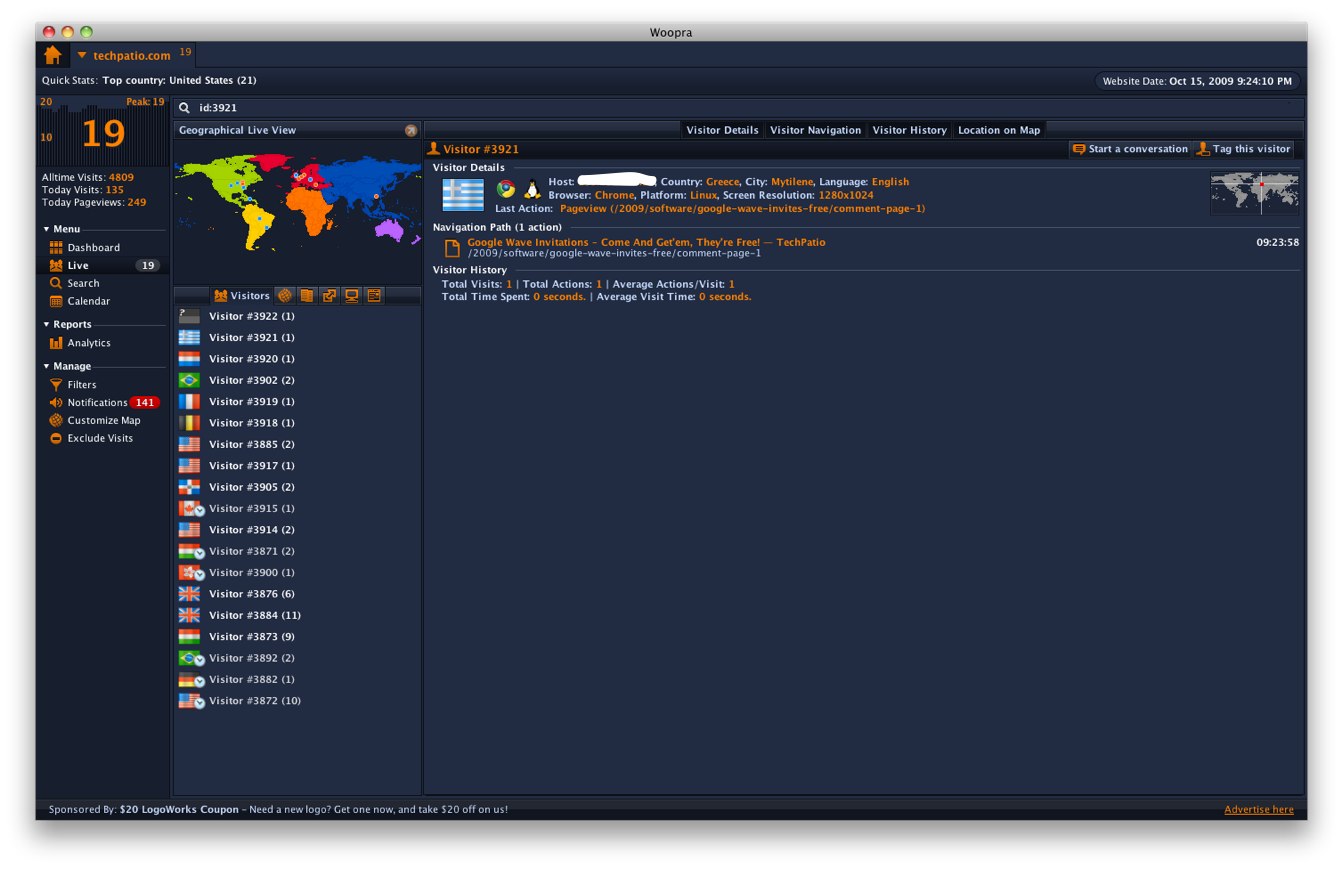Switch to the pages tab icon
This screenshot has height=869, width=1343.
pyautogui.click(x=307, y=296)
